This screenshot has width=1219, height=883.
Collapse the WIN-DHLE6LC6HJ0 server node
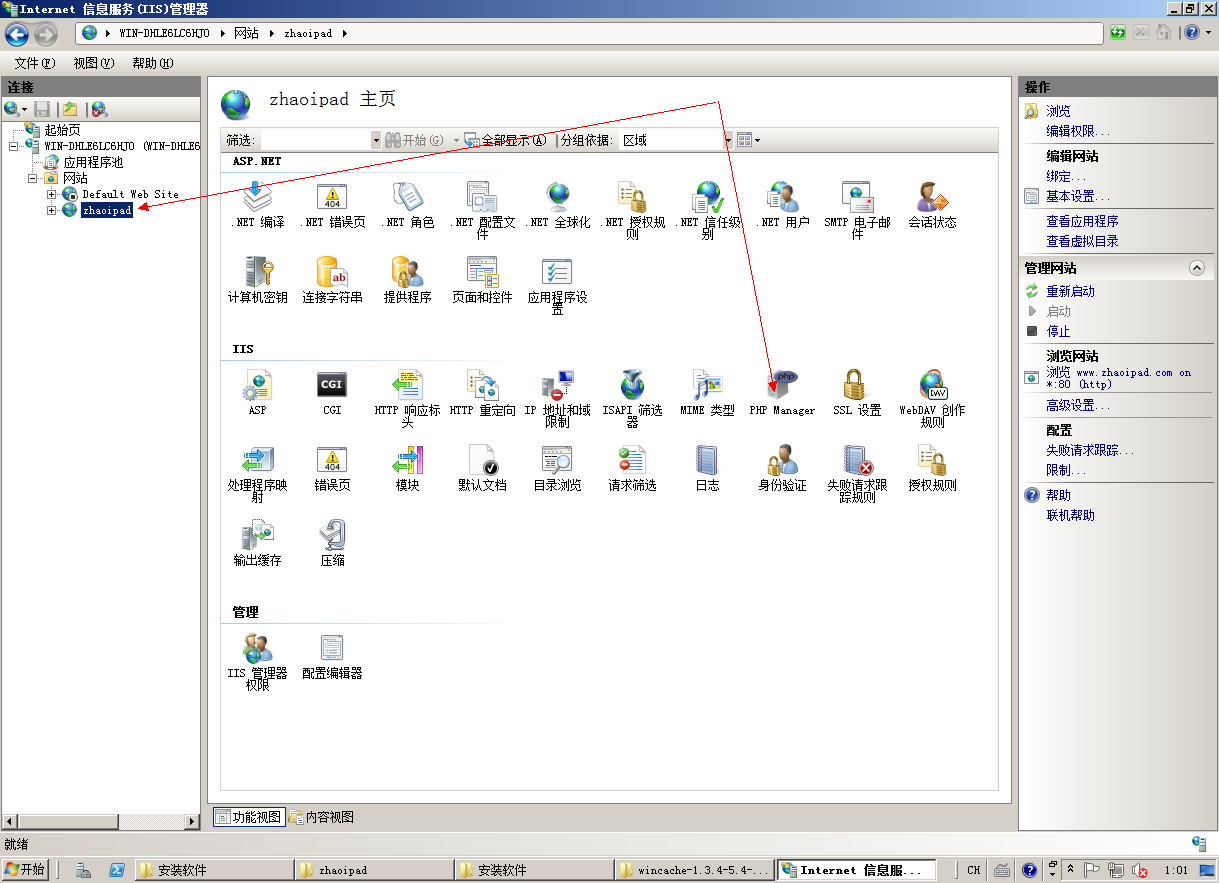[x=14, y=146]
